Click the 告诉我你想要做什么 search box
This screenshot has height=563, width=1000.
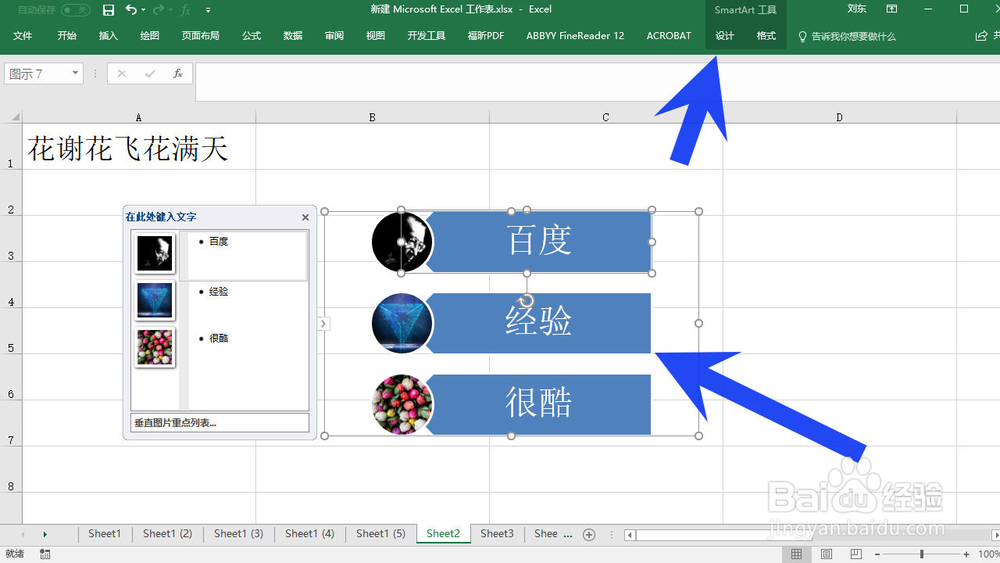click(847, 36)
